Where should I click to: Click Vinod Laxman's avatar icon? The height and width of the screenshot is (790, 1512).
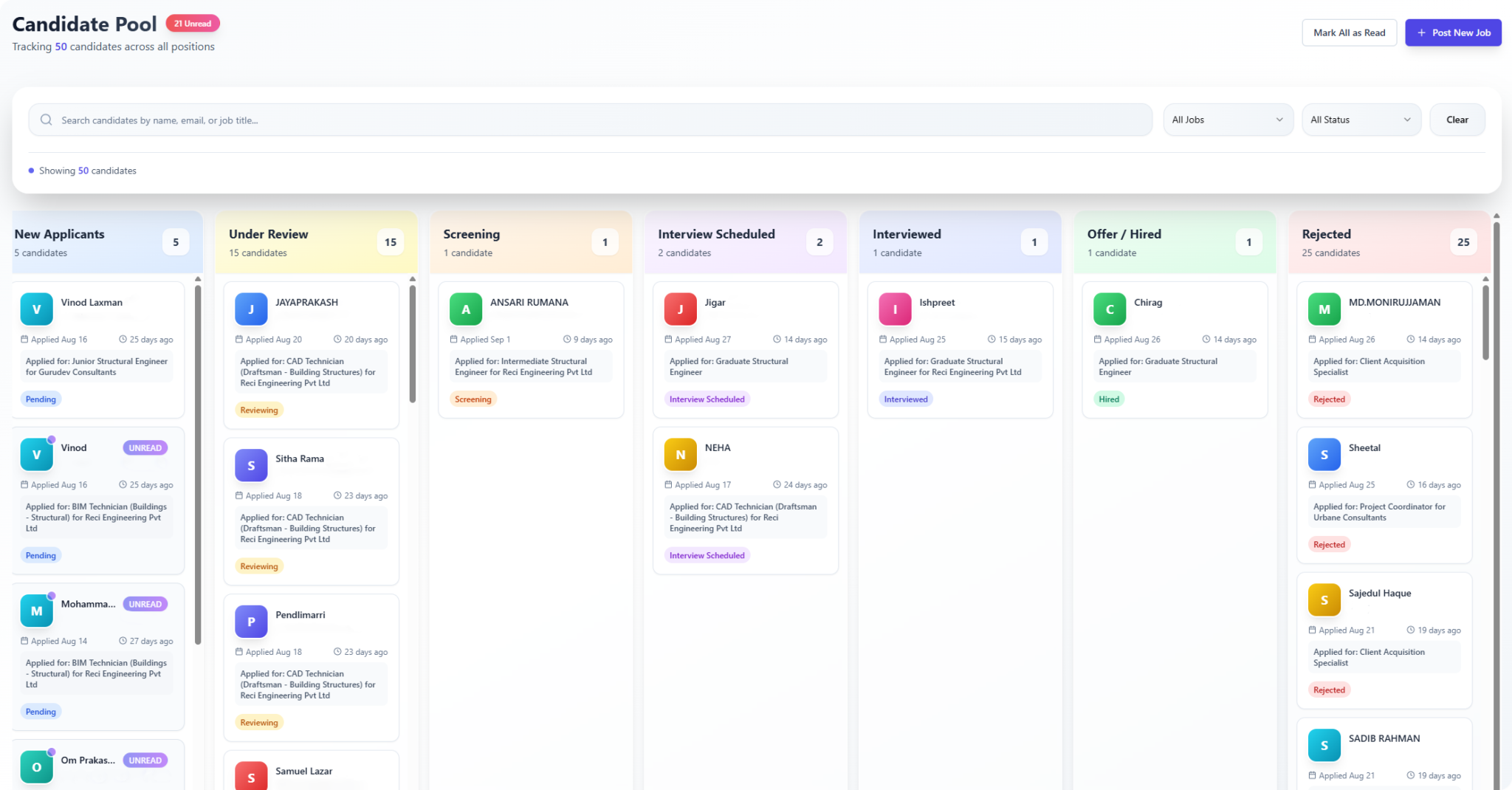(36, 309)
